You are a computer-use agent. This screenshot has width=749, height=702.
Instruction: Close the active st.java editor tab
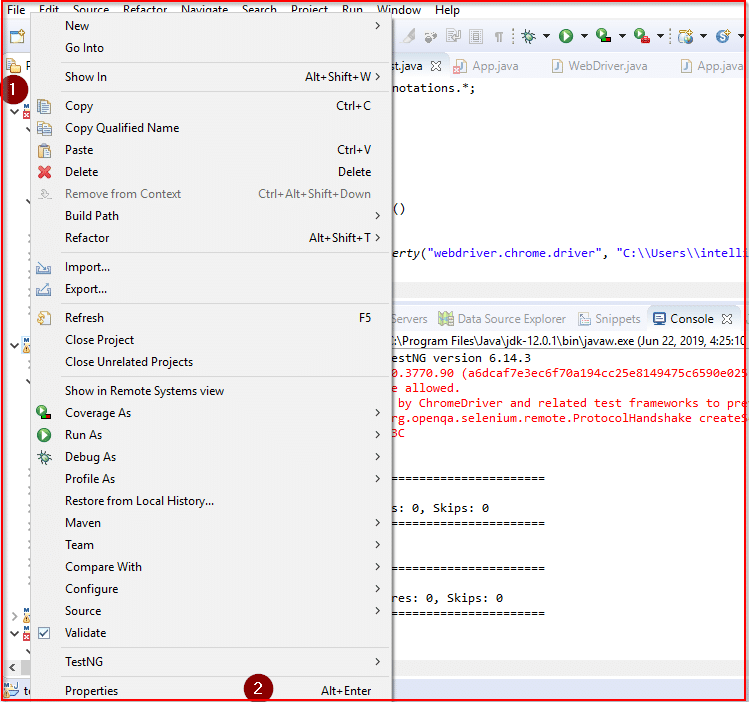pyautogui.click(x=436, y=66)
